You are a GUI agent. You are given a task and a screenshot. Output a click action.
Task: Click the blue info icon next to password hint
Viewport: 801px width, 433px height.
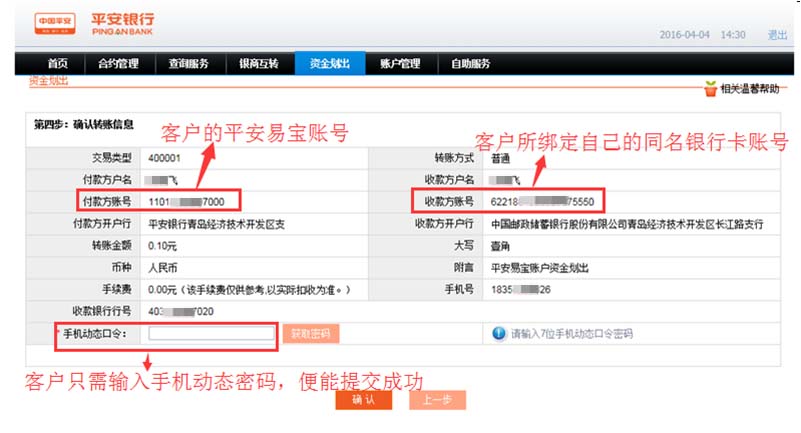(x=499, y=333)
